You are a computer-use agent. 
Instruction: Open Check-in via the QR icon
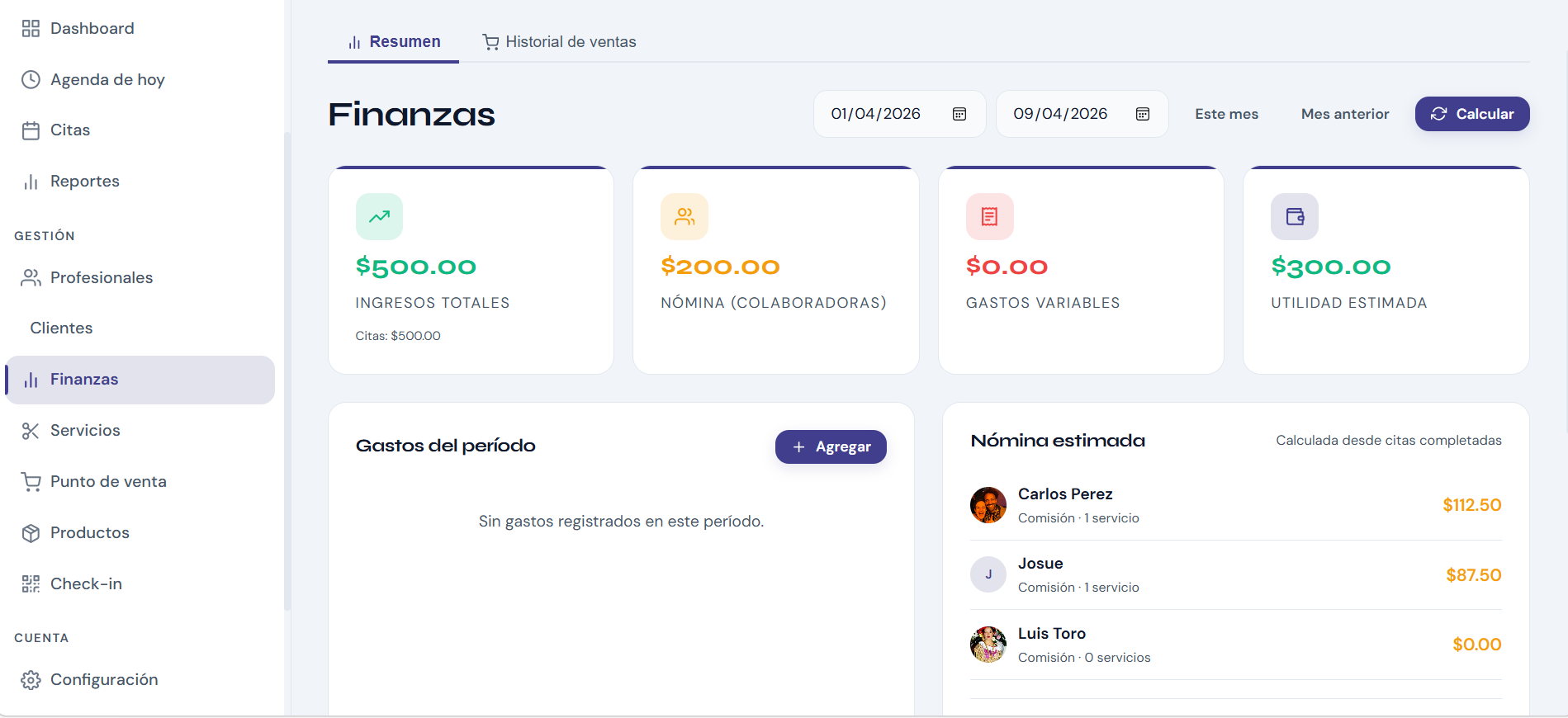pyautogui.click(x=31, y=583)
